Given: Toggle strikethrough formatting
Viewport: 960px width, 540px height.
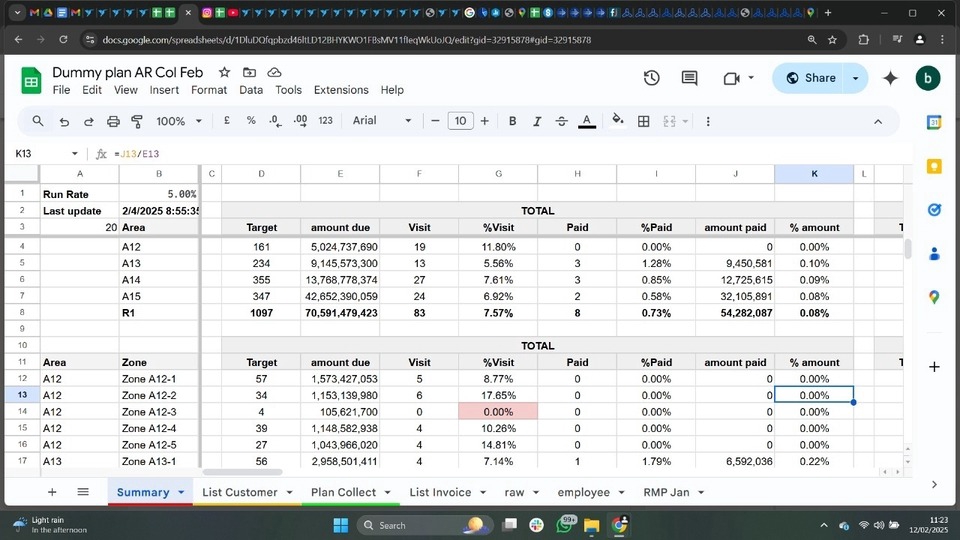Looking at the screenshot, I should [561, 121].
